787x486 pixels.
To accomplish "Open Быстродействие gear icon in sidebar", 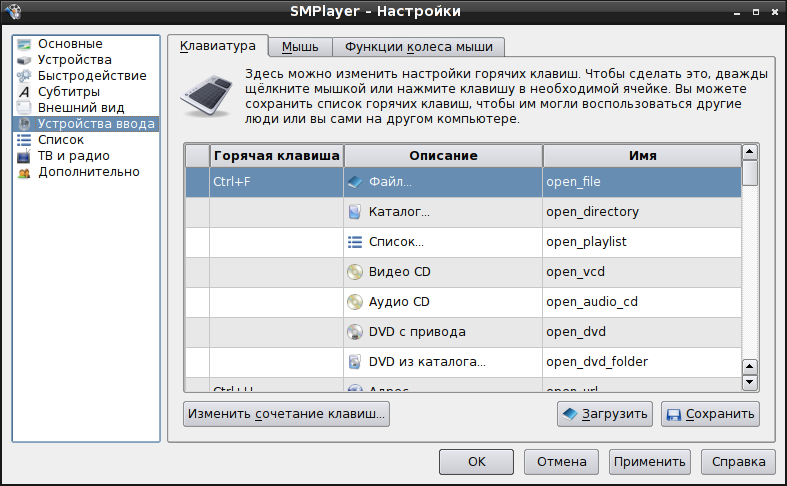I will (x=24, y=76).
